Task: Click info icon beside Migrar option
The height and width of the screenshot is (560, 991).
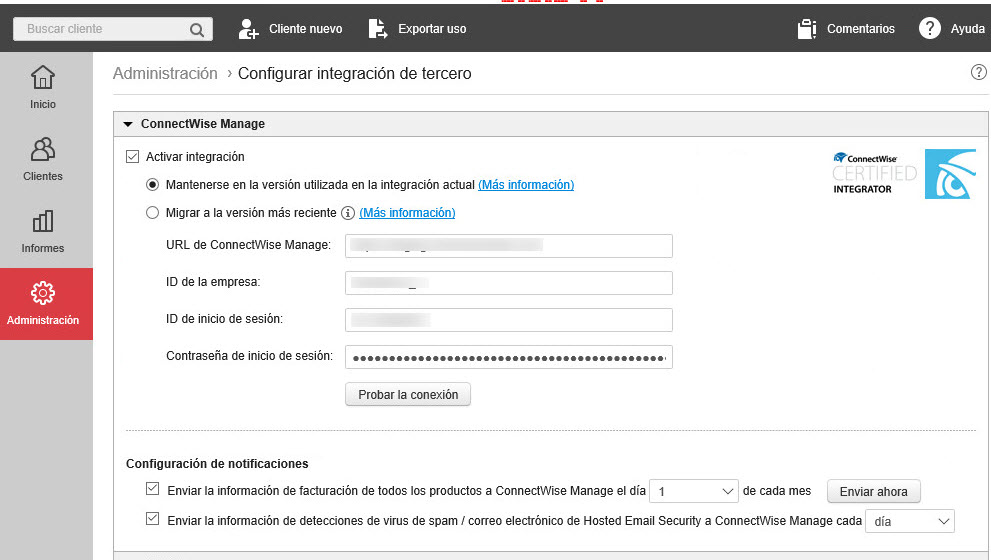Action: pyautogui.click(x=348, y=213)
